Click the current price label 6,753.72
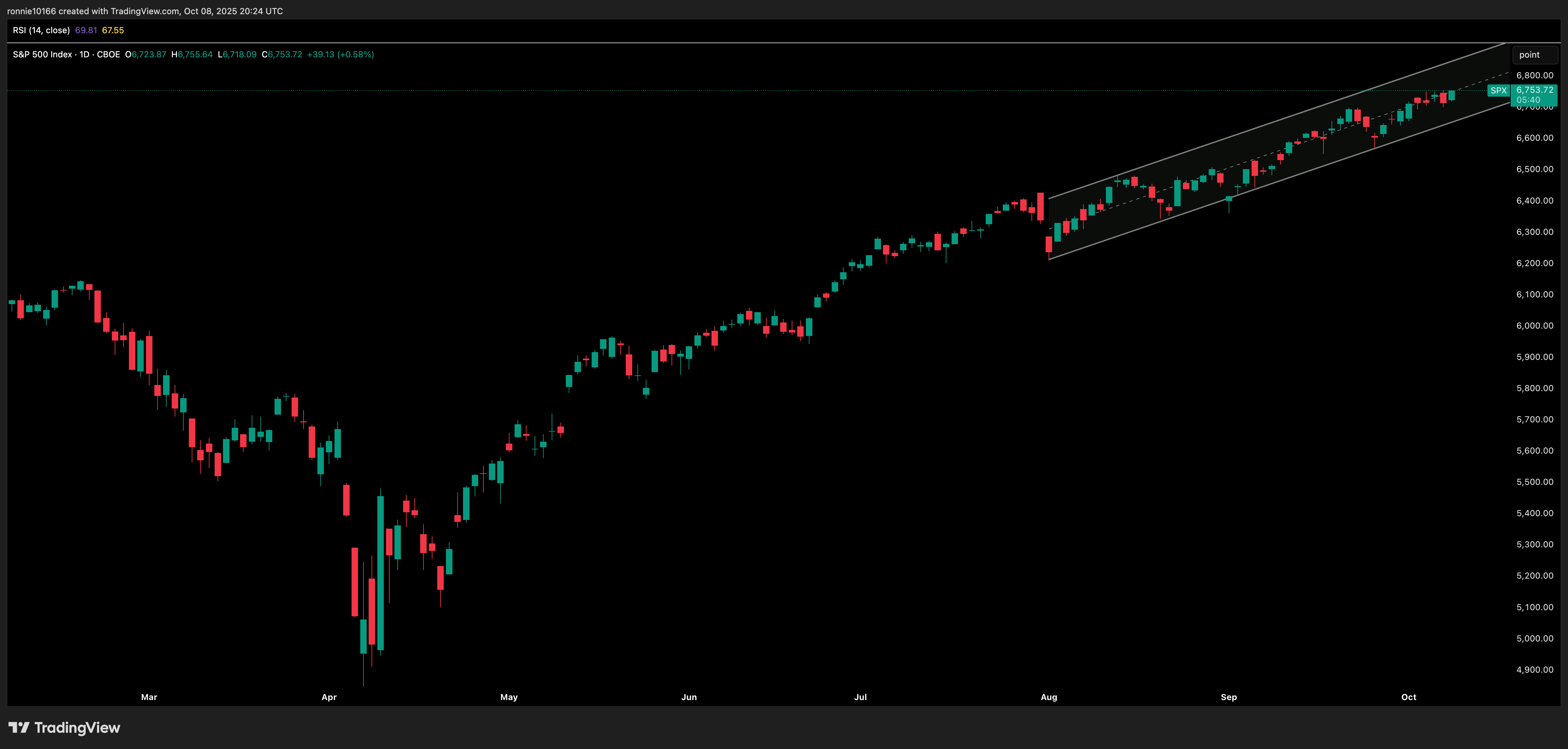1568x749 pixels. point(1534,90)
